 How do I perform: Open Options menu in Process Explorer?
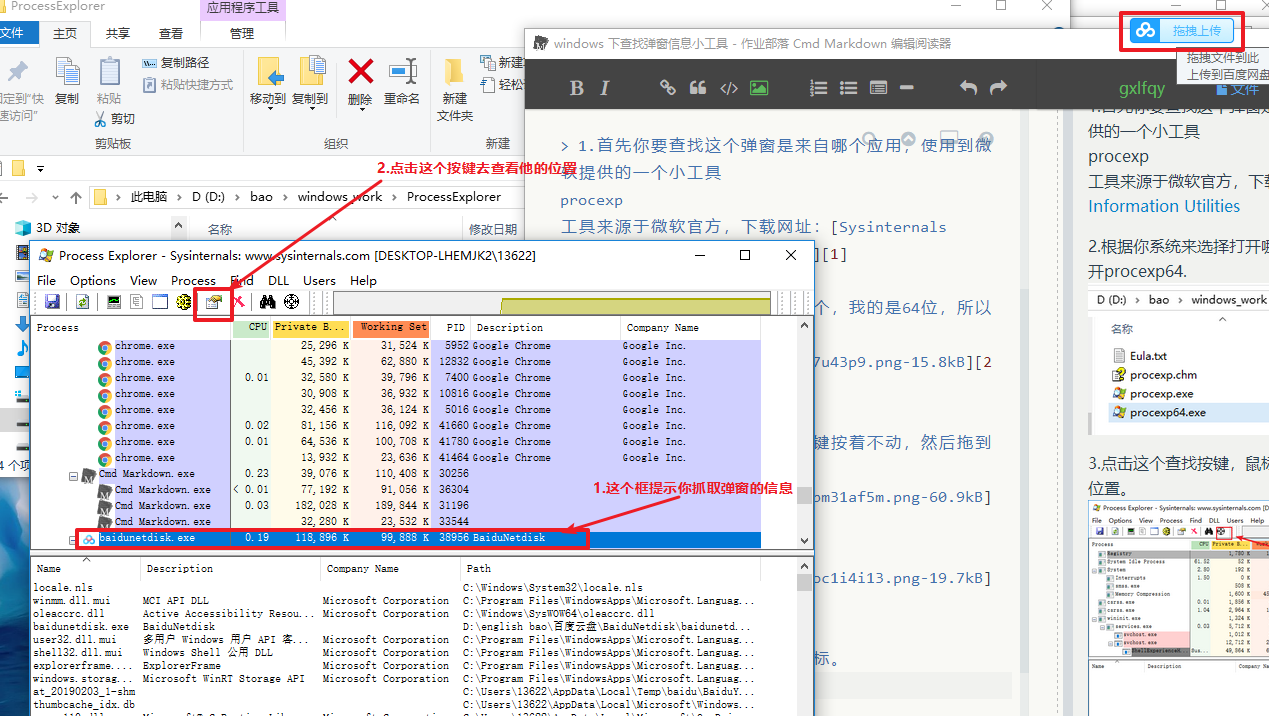tap(93, 281)
